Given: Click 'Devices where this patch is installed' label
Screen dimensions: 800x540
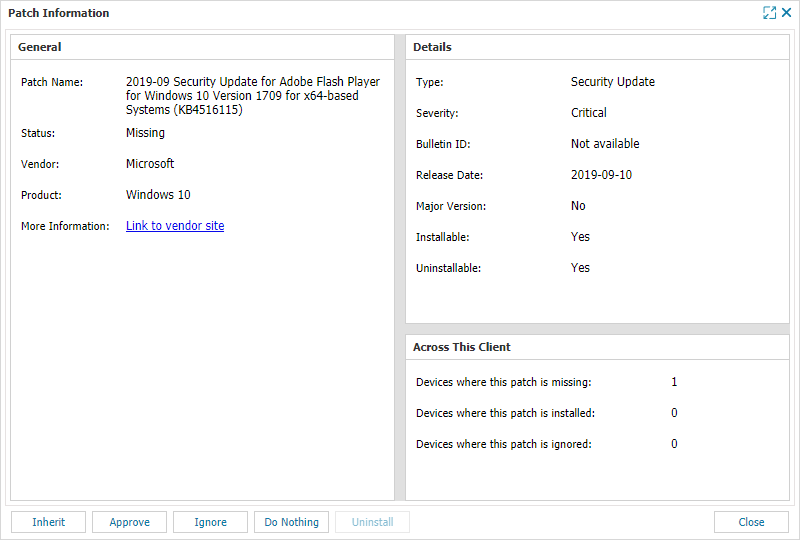Looking at the screenshot, I should click(x=506, y=413).
